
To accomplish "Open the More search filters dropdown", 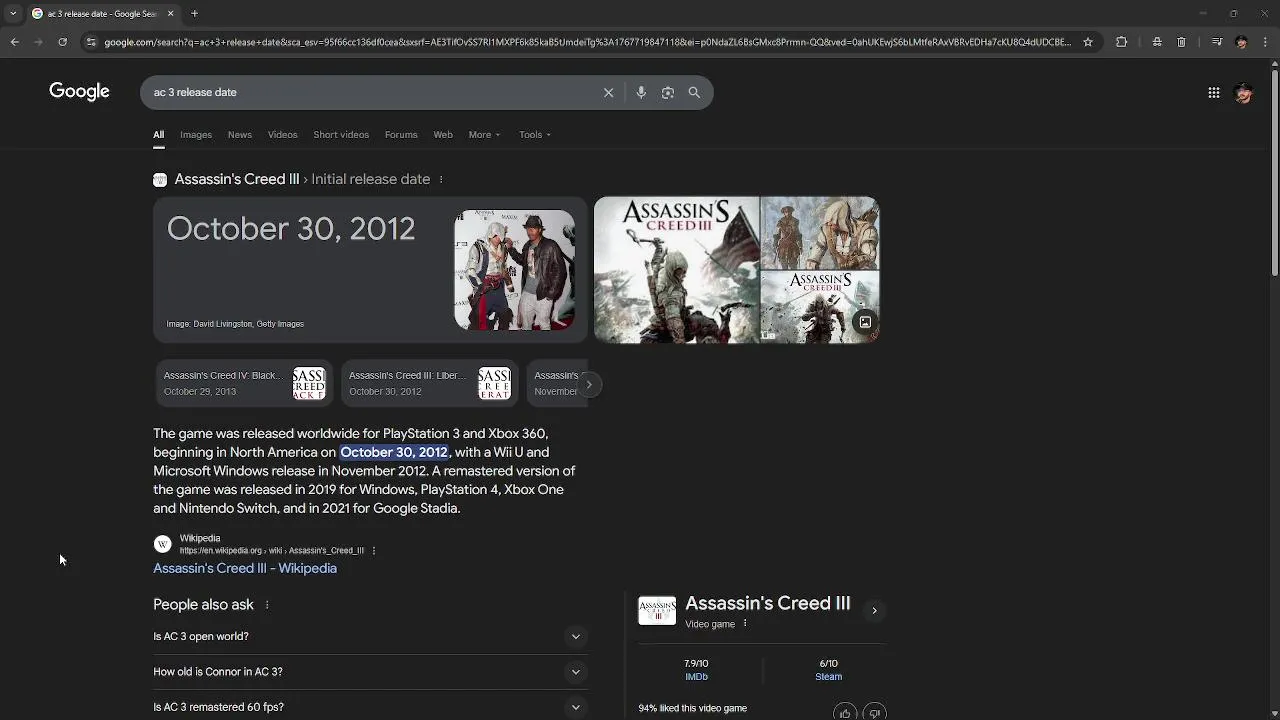I will coord(484,134).
